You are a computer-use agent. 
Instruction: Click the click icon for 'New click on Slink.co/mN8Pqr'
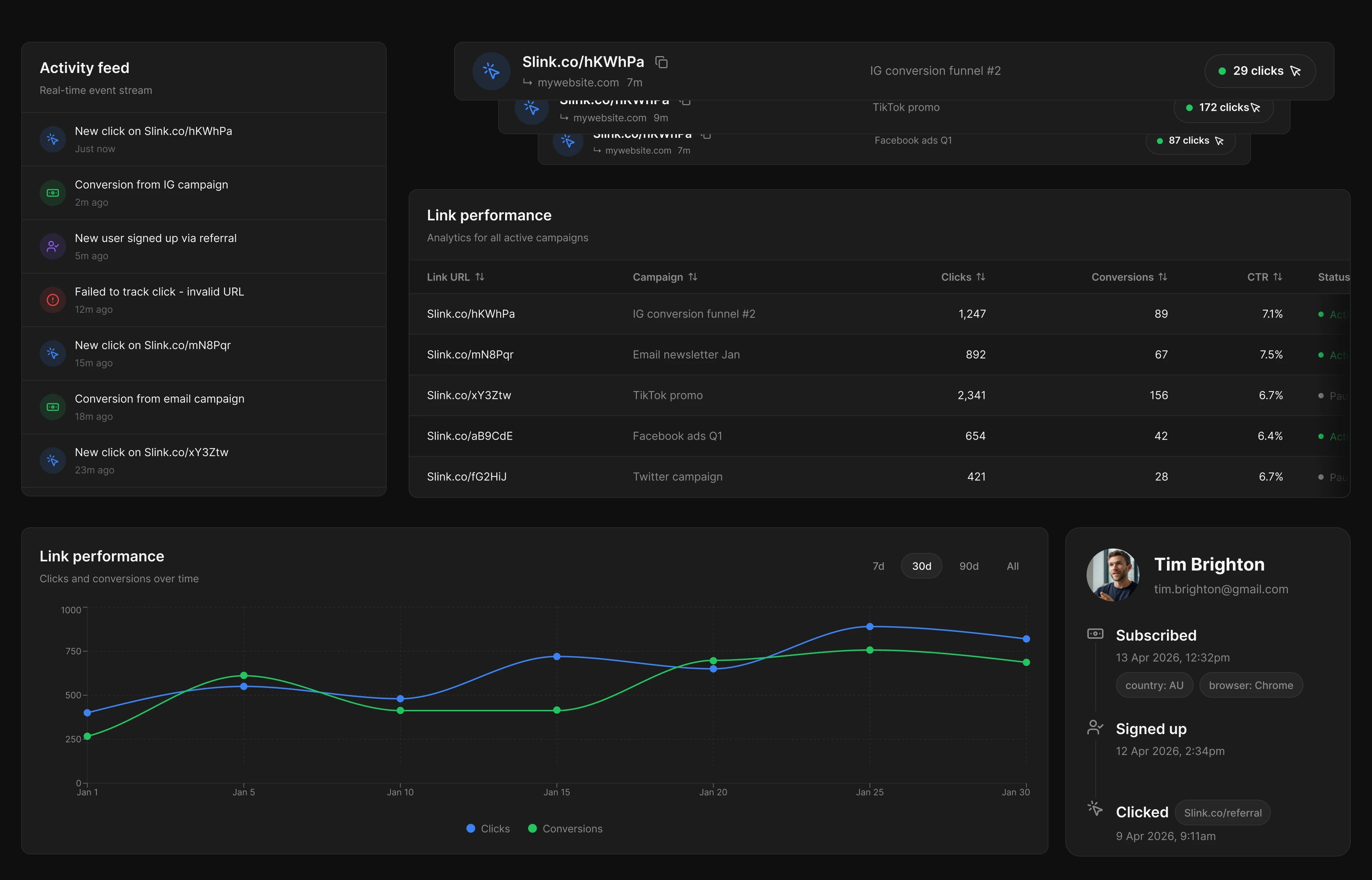tap(52, 353)
